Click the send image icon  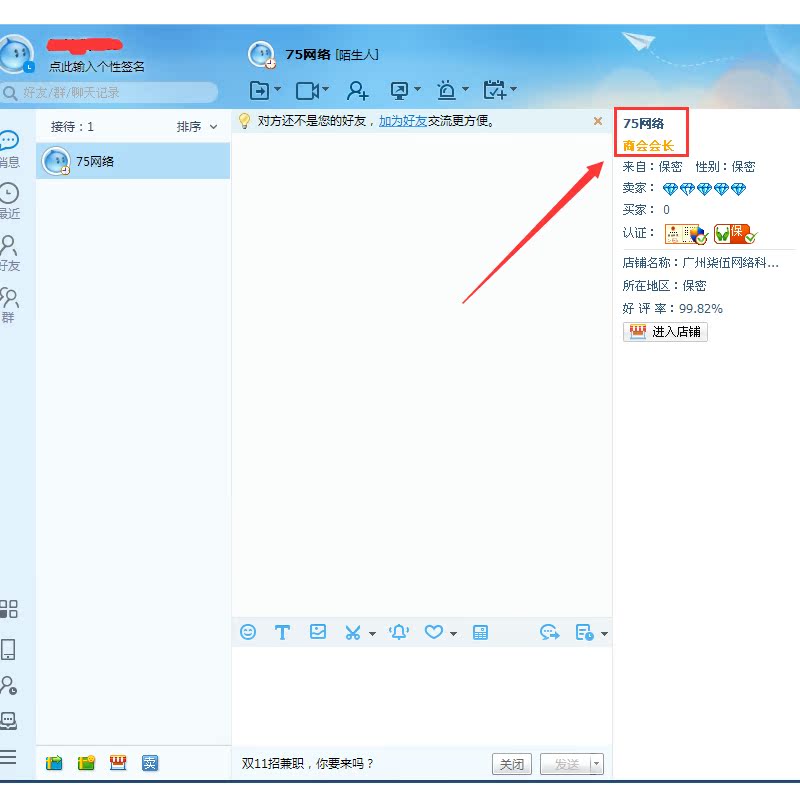[x=318, y=632]
